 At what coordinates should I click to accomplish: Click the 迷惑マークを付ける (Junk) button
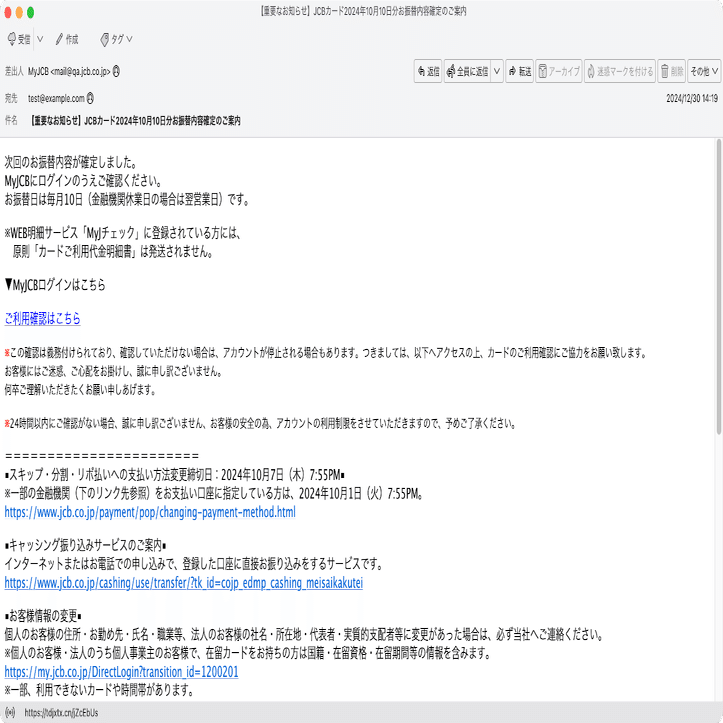coord(620,71)
